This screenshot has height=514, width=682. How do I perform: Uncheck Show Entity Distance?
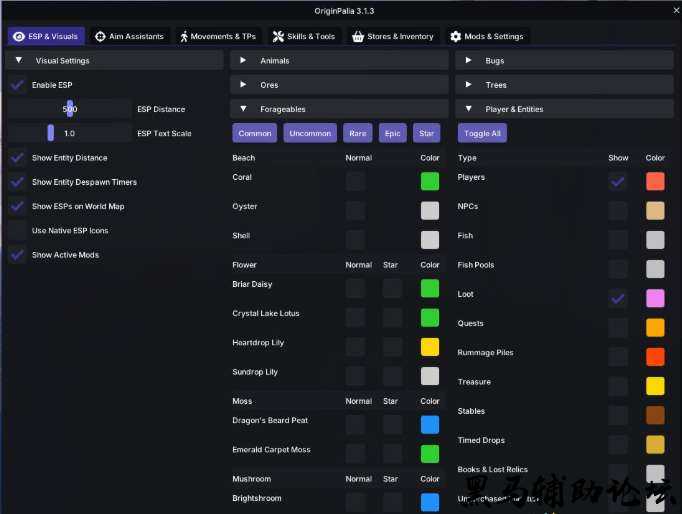click(17, 158)
